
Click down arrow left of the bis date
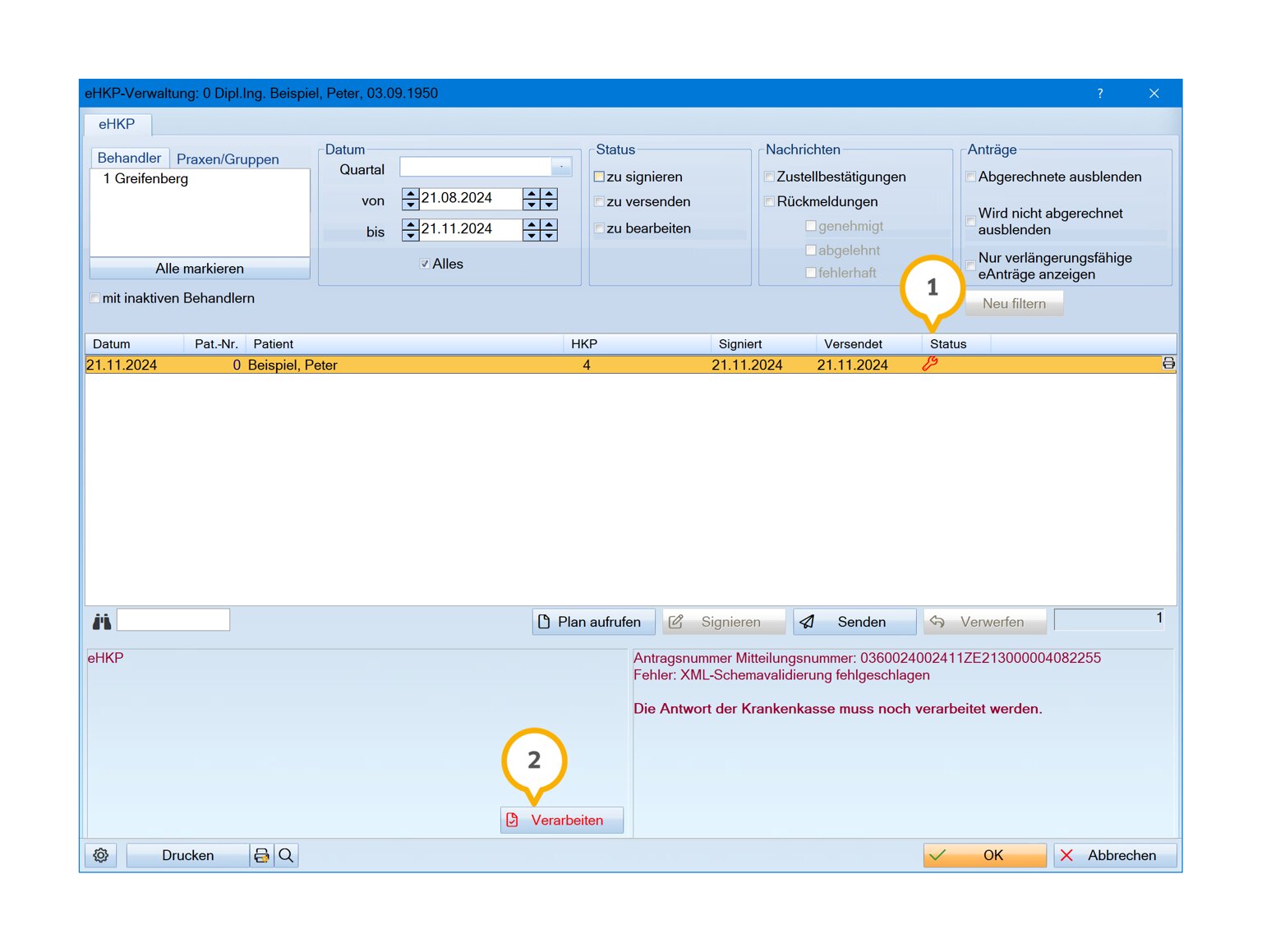[x=411, y=236]
